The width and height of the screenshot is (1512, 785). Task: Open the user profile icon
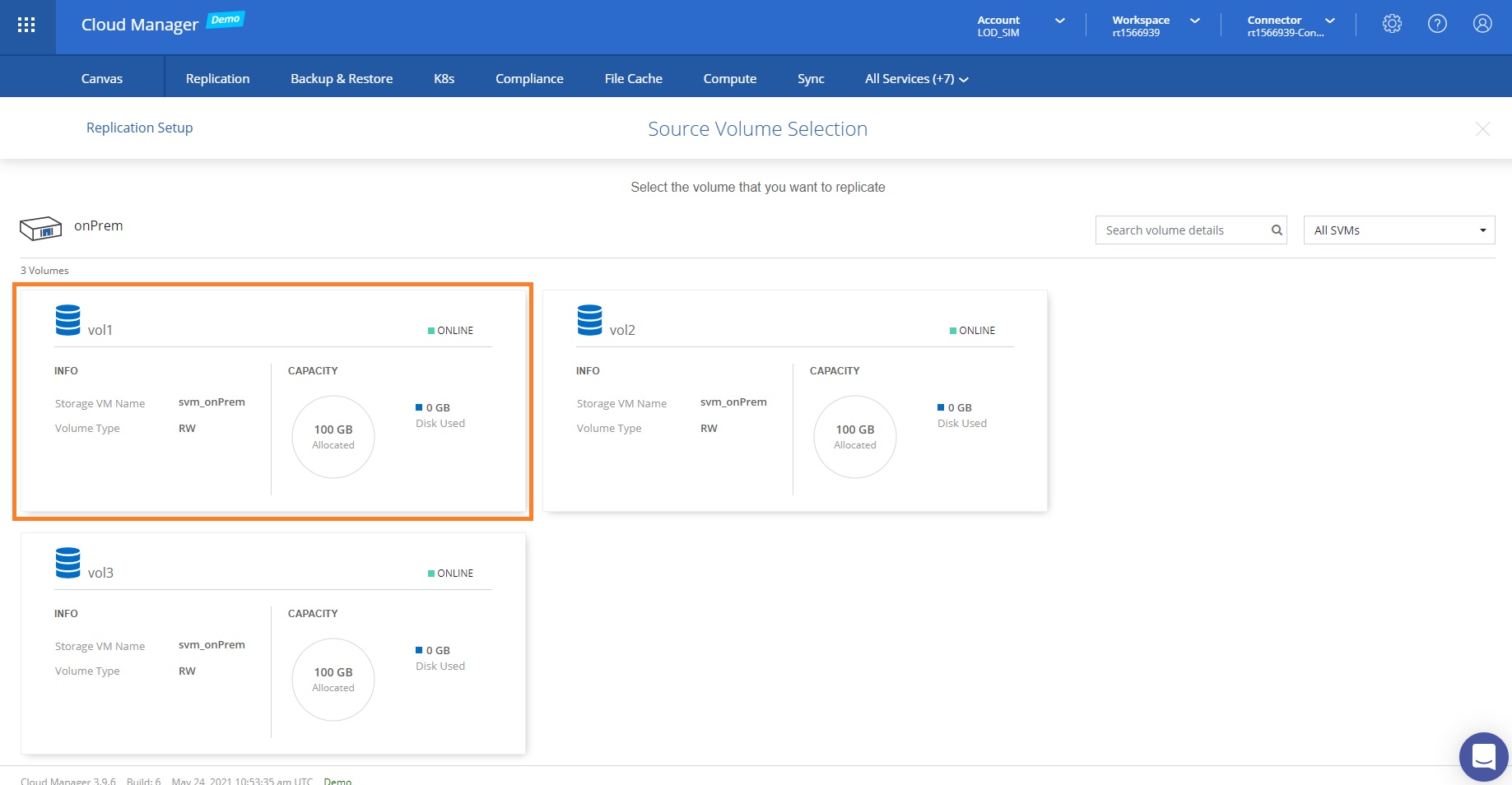[1482, 24]
